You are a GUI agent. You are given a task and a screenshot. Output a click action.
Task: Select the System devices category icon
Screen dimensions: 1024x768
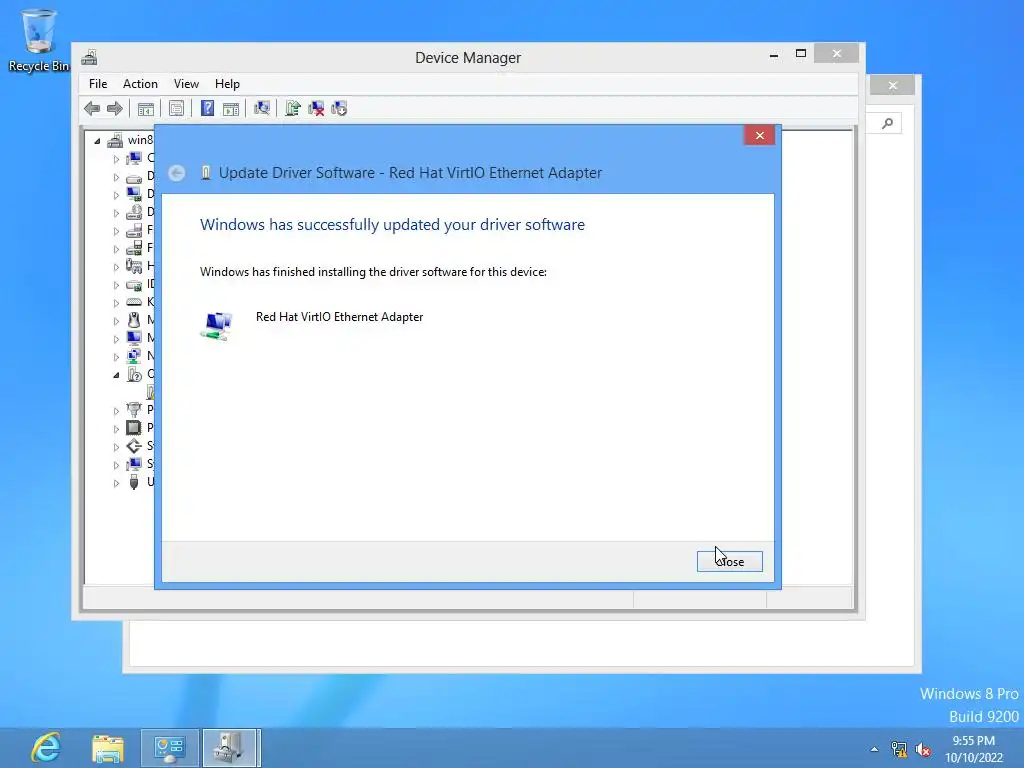(134, 464)
